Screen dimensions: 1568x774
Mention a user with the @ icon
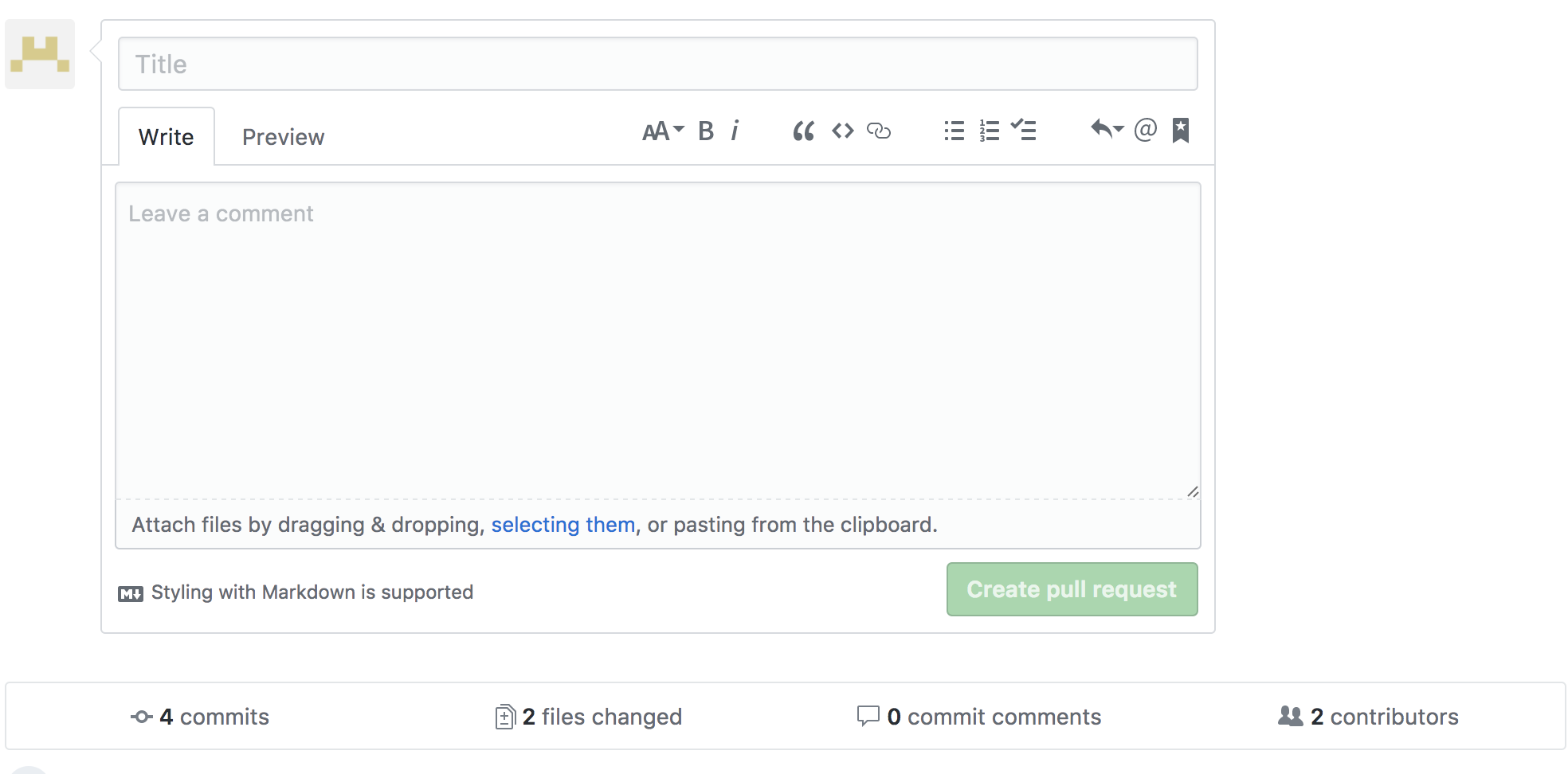(1145, 129)
